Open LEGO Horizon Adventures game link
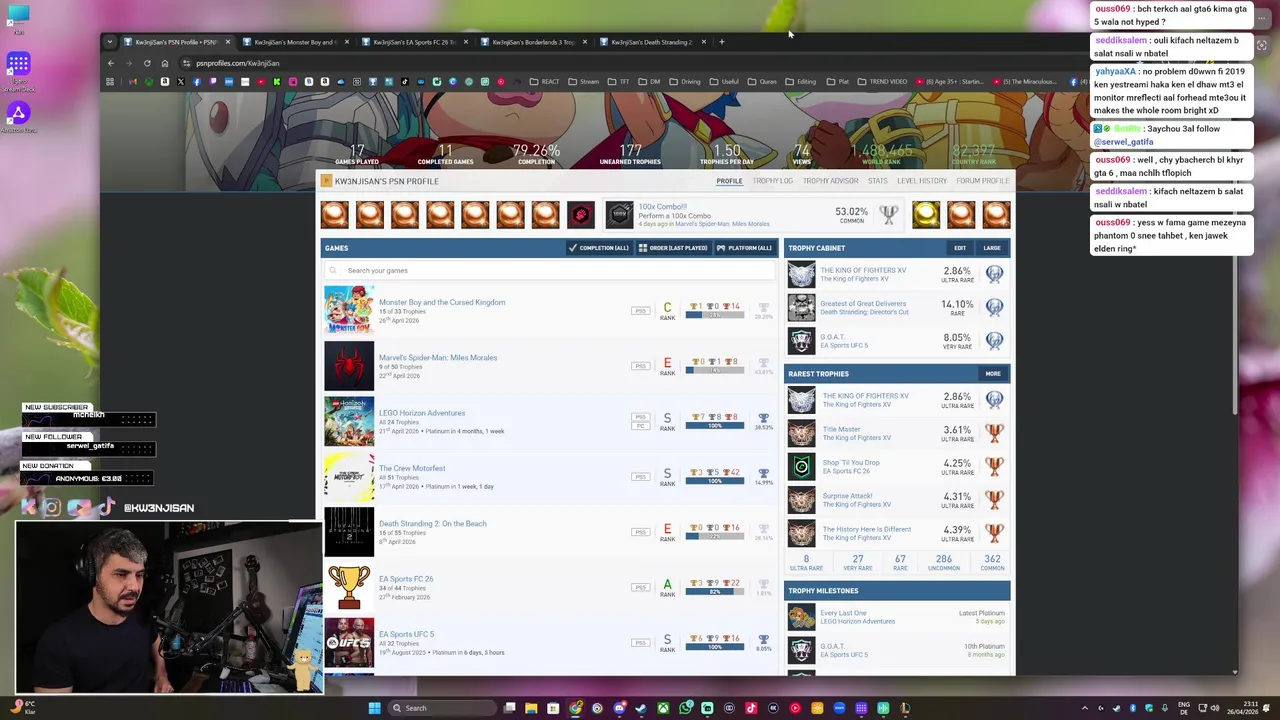The height and width of the screenshot is (720, 1280). (422, 413)
